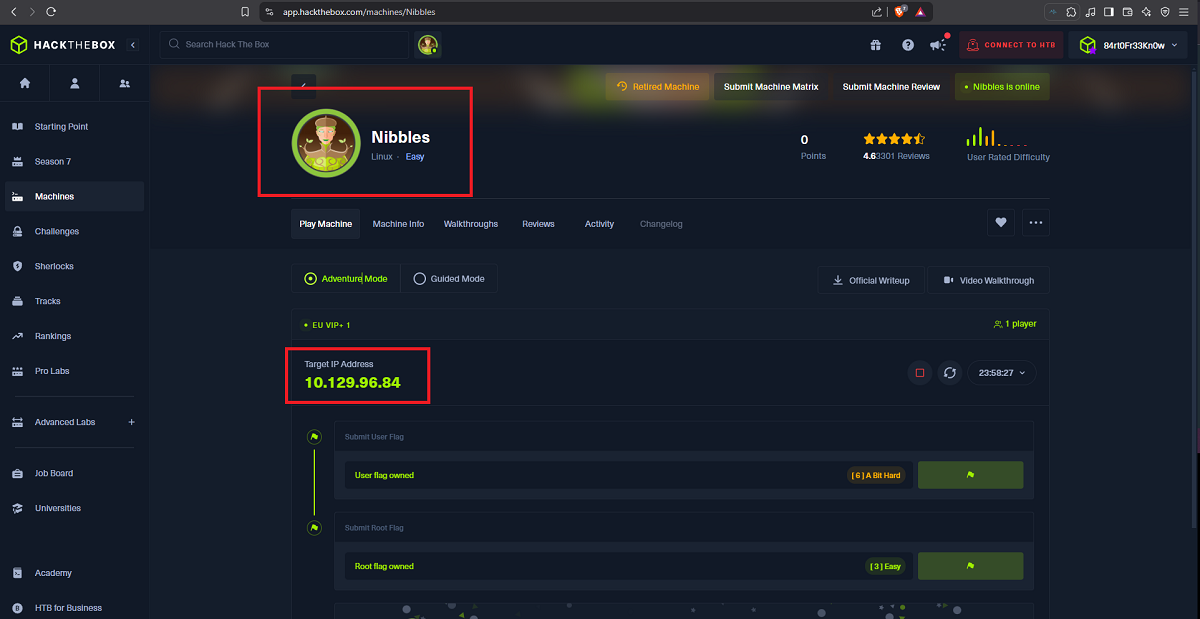Open the Walkthroughs tab
Screen dimensions: 1200x619
tap(471, 224)
